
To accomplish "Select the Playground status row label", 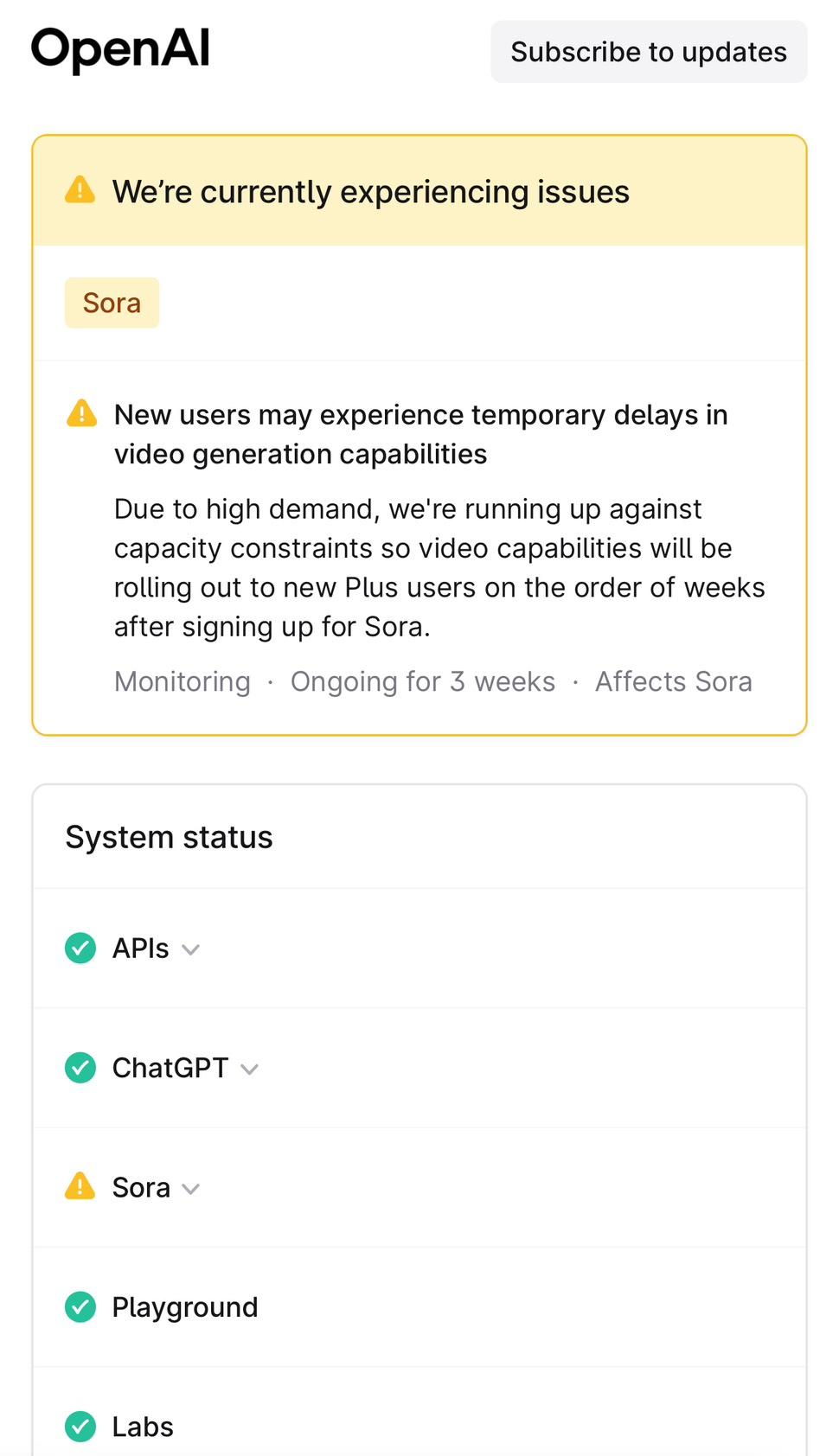I will (185, 1306).
